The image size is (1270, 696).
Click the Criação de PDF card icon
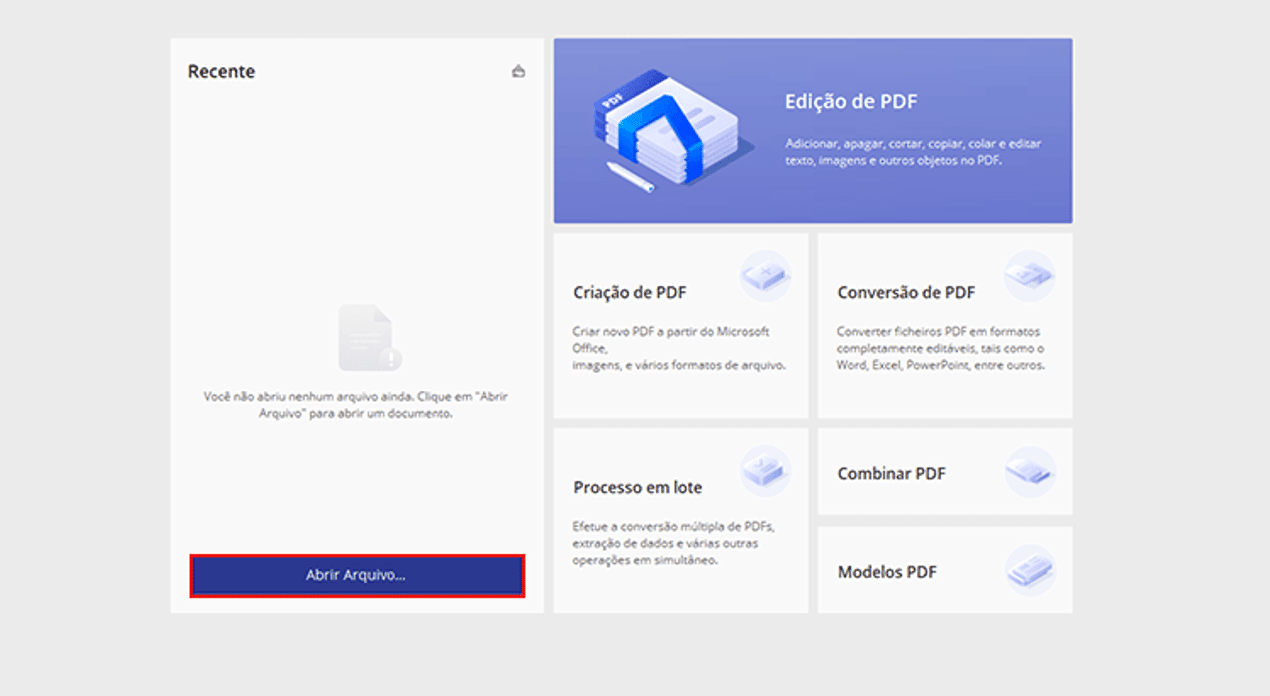click(x=765, y=275)
